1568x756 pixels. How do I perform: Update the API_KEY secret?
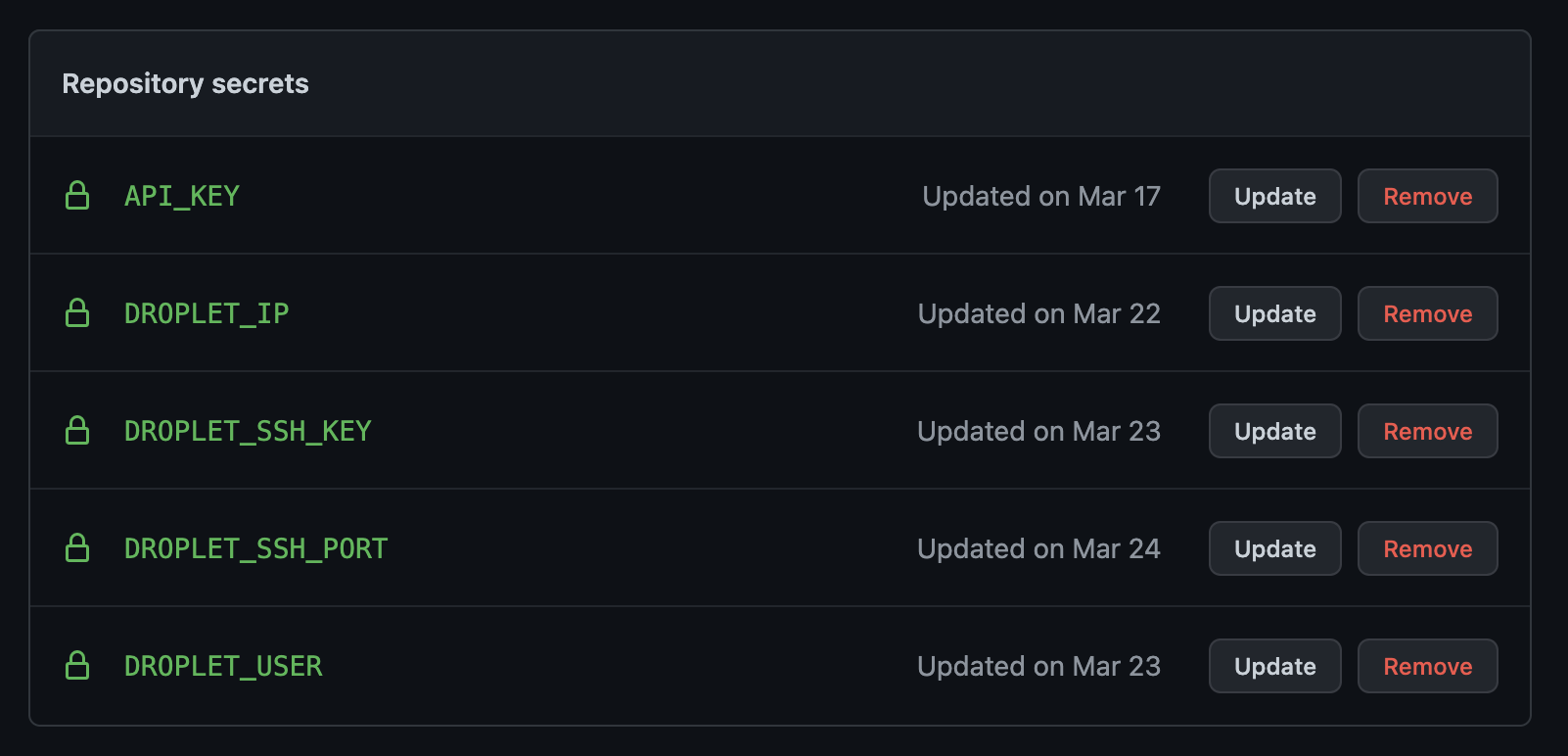1274,196
